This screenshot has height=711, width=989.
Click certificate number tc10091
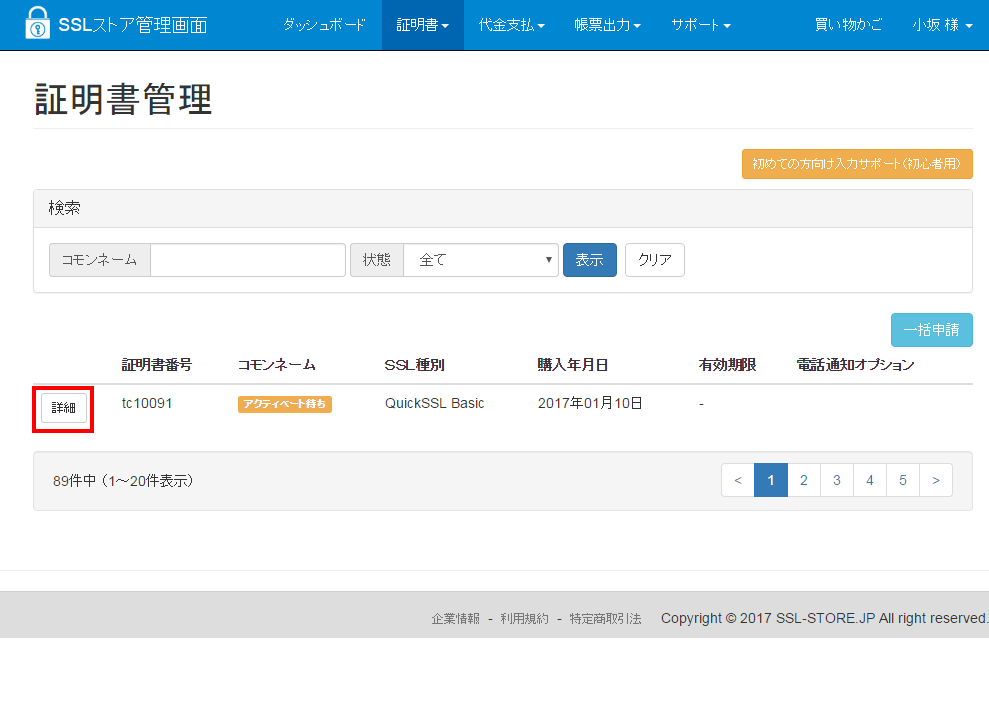(x=147, y=403)
